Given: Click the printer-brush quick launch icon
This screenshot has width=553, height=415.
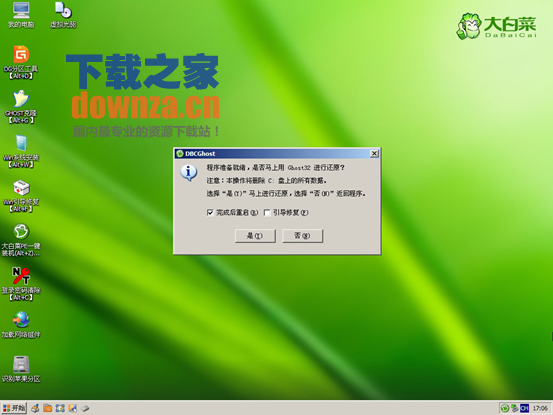Looking at the screenshot, I should pyautogui.click(x=35, y=408).
